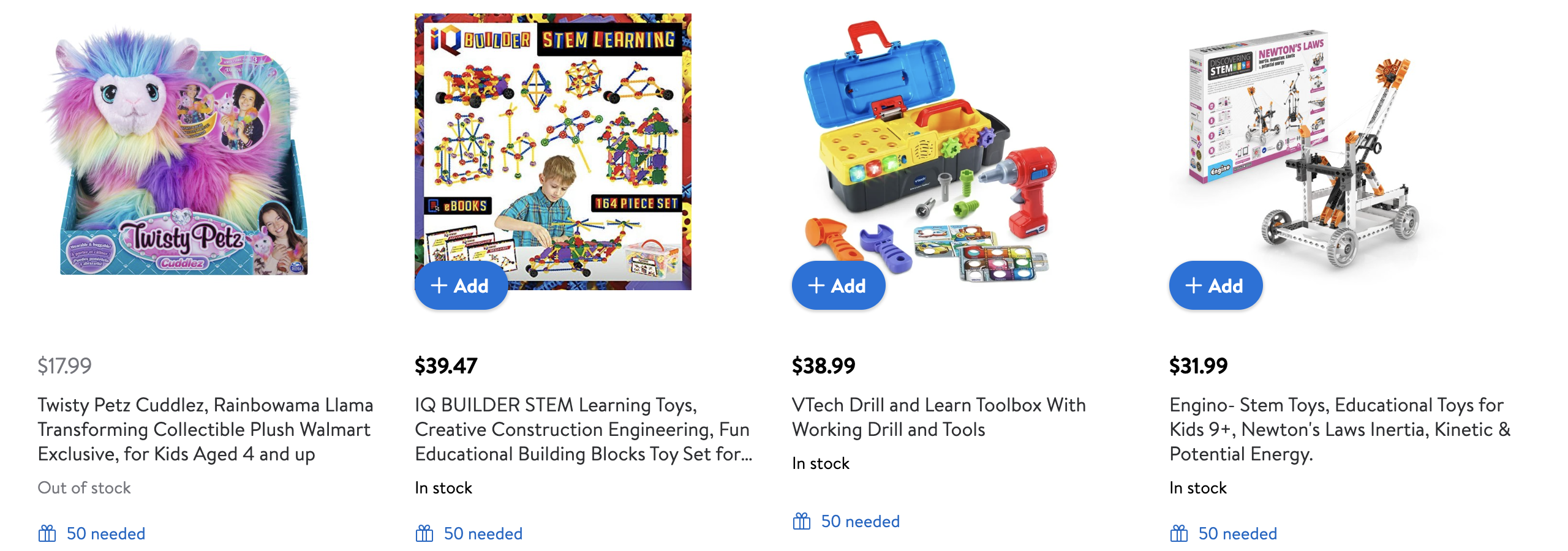This screenshot has height=551, width=1568.
Task: Click '50 needed' under VTech Toolbox
Action: [861, 521]
